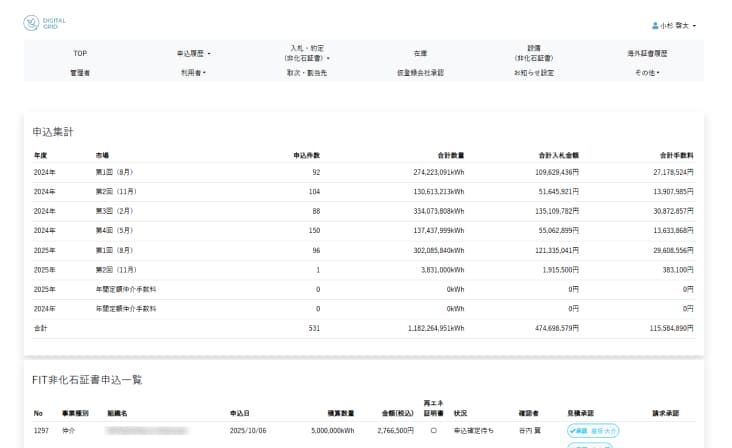This screenshot has height=448, width=732.
Task: Click the checkmark icon in the 承認 badge
Action: pyautogui.click(x=573, y=430)
